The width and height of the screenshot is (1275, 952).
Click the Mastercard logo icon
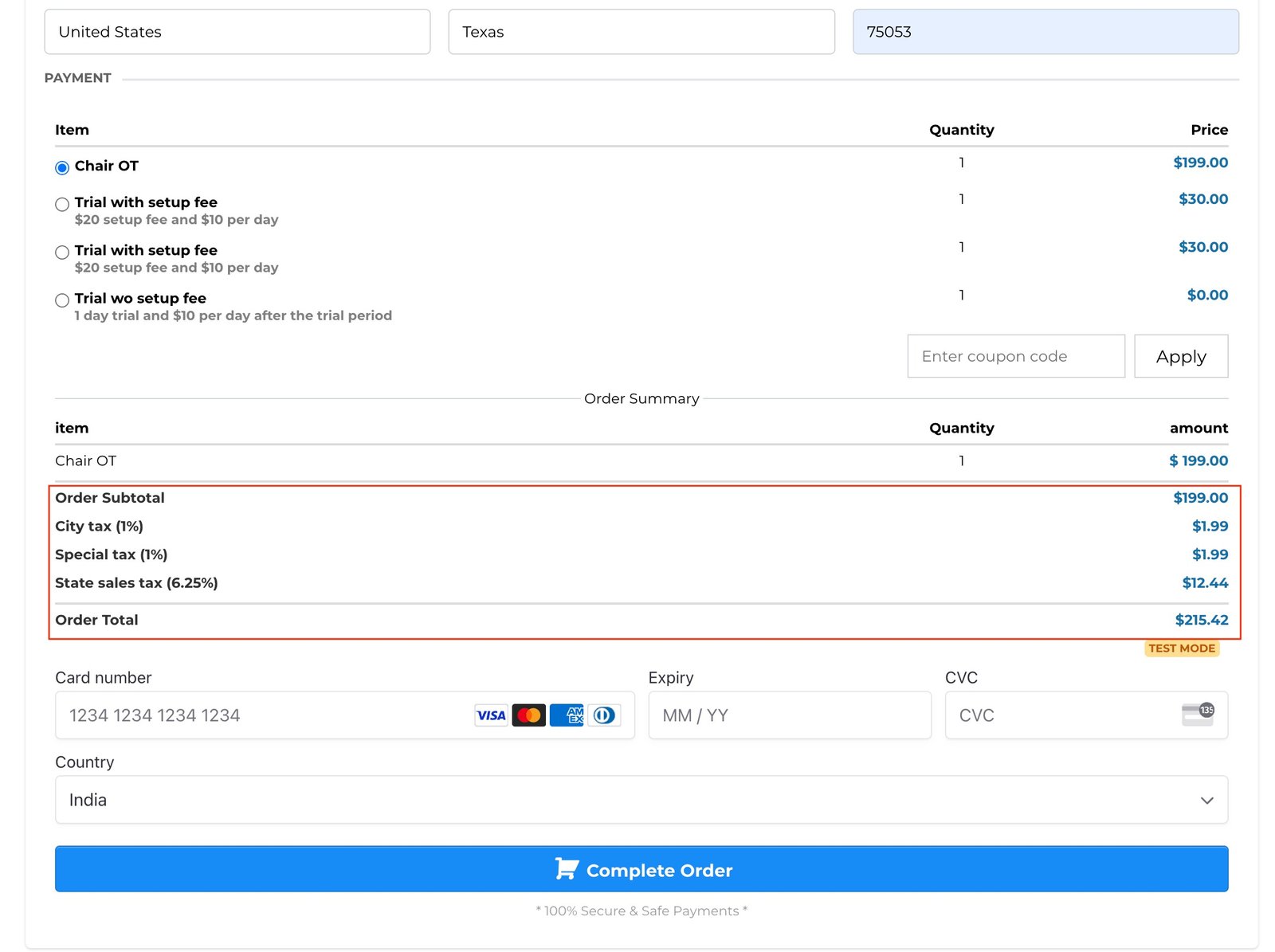pyautogui.click(x=528, y=715)
